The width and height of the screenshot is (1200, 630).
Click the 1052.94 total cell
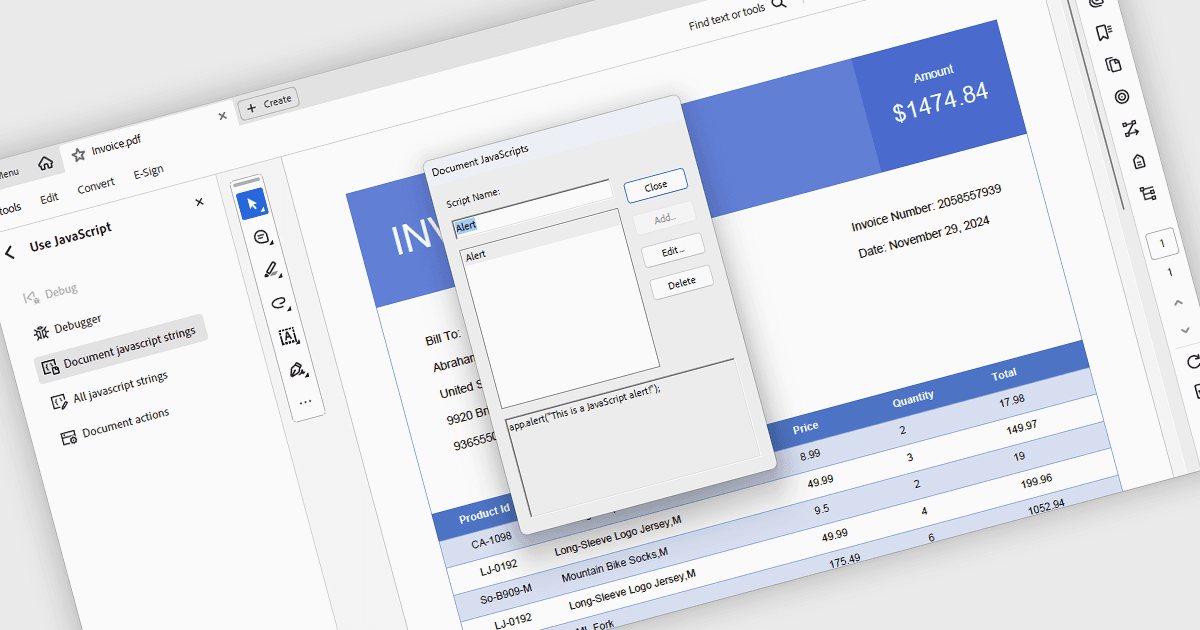click(1046, 507)
